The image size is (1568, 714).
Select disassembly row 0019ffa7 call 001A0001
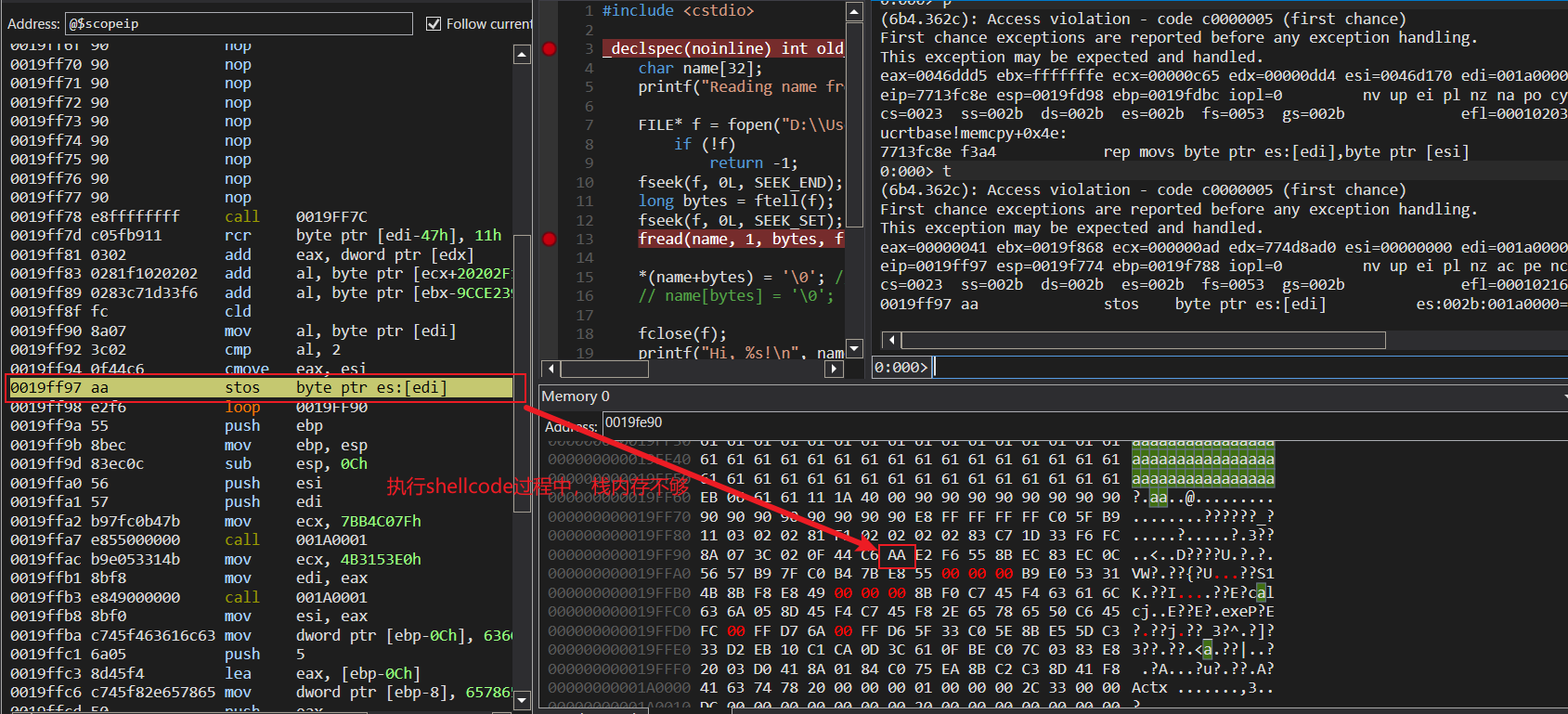click(261, 539)
